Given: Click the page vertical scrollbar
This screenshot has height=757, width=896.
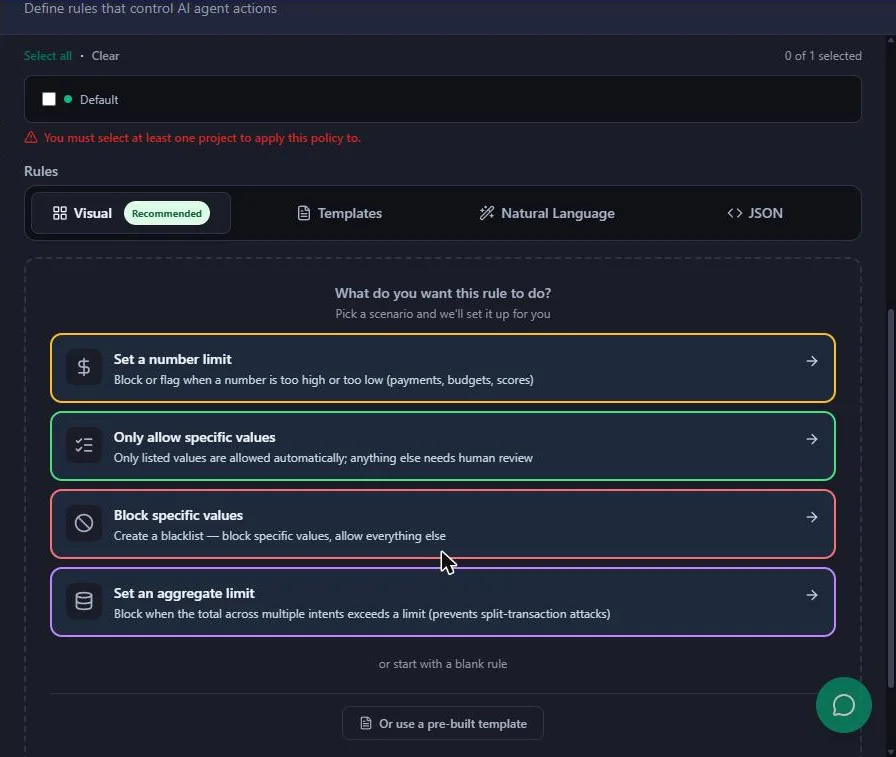Looking at the screenshot, I should 890,497.
